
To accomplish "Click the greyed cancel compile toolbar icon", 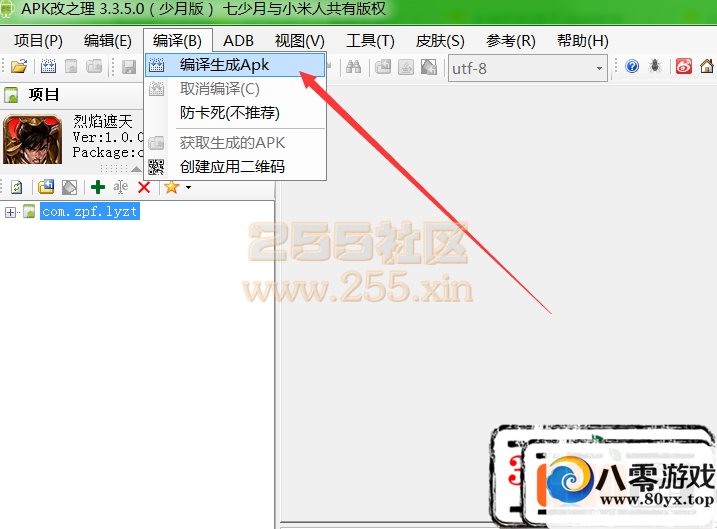I will coord(71,67).
